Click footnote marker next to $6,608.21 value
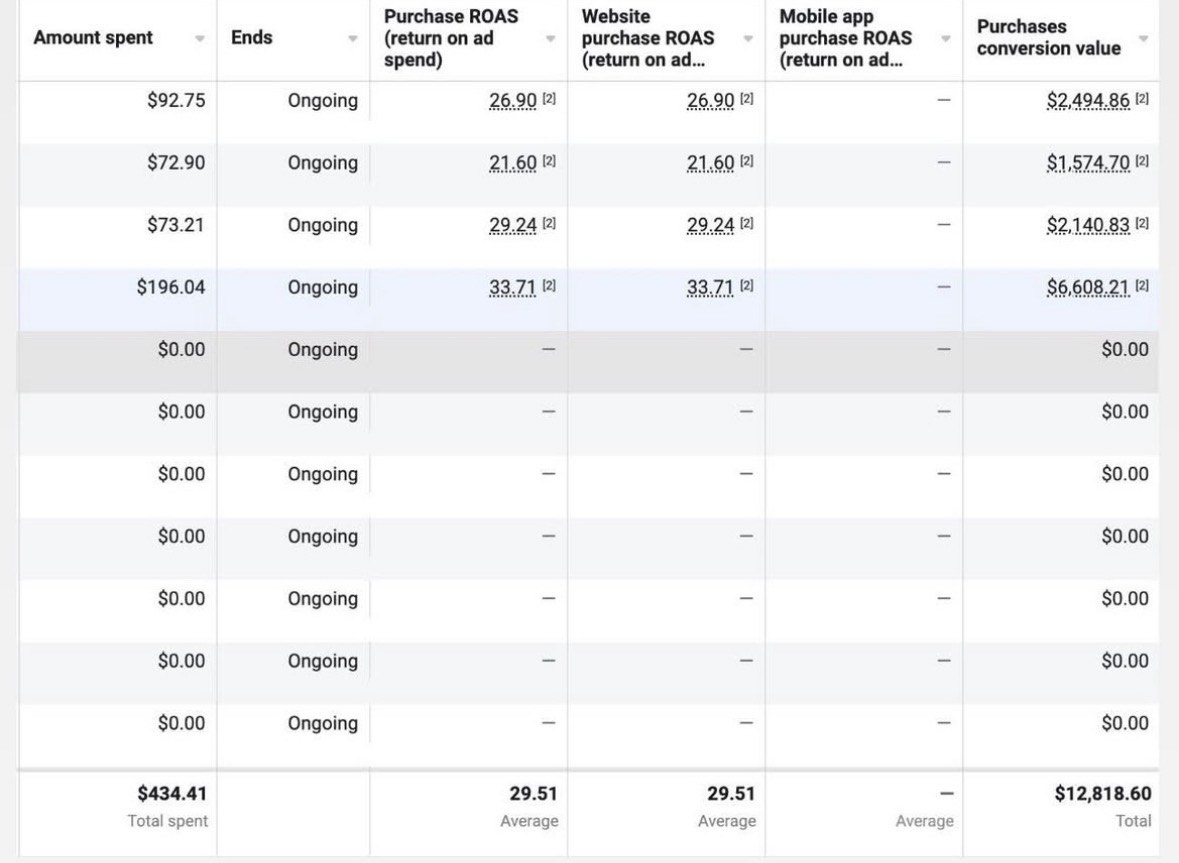 [1142, 287]
